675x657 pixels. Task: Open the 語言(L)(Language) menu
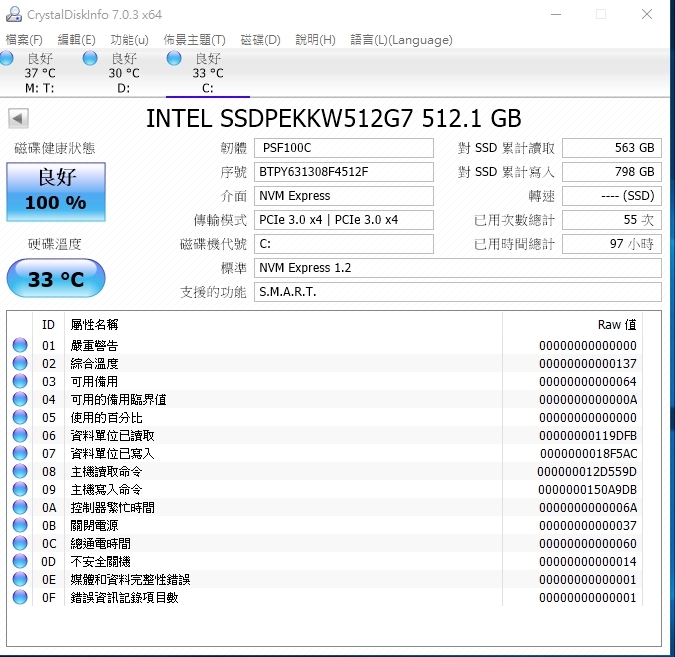(401, 40)
